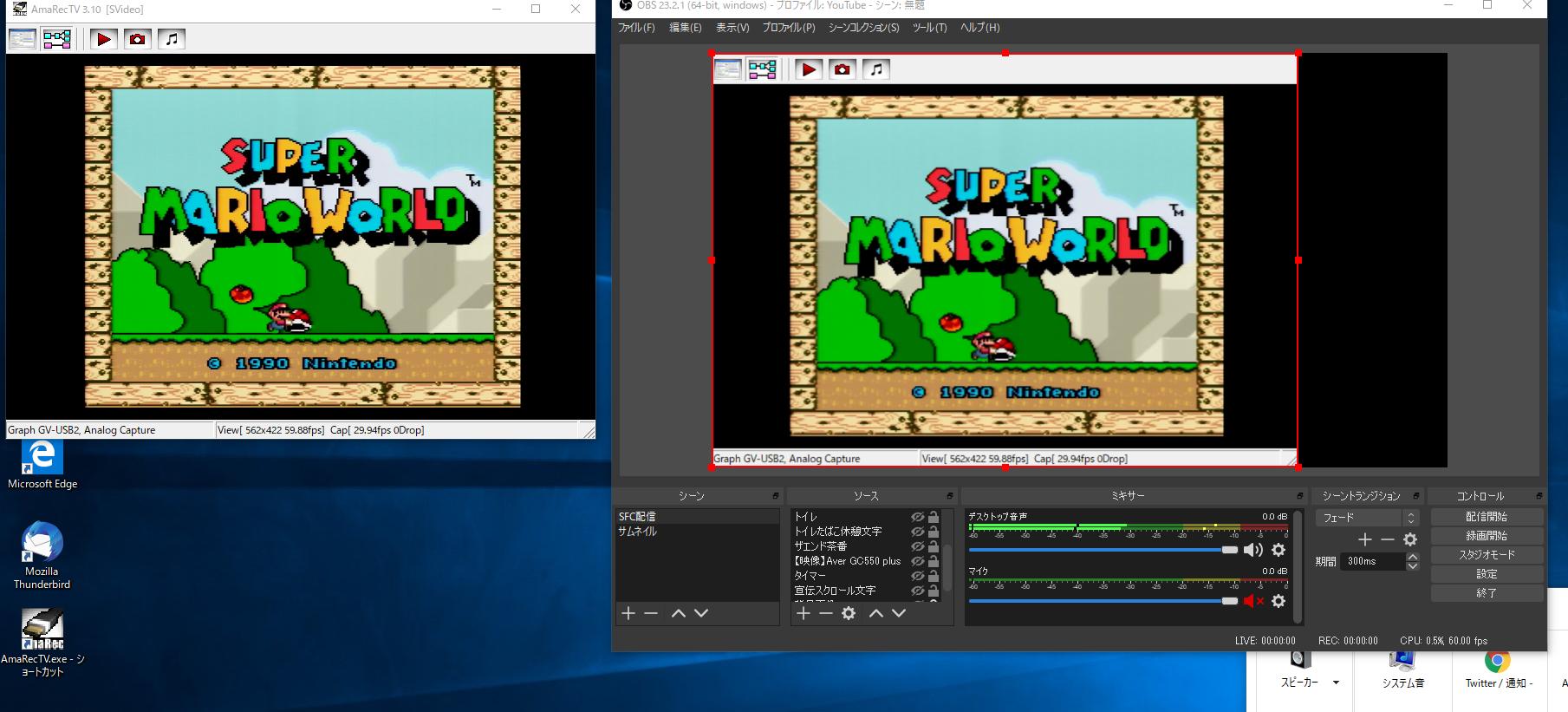Move the selected source up
The image size is (1568, 712).
click(x=876, y=613)
